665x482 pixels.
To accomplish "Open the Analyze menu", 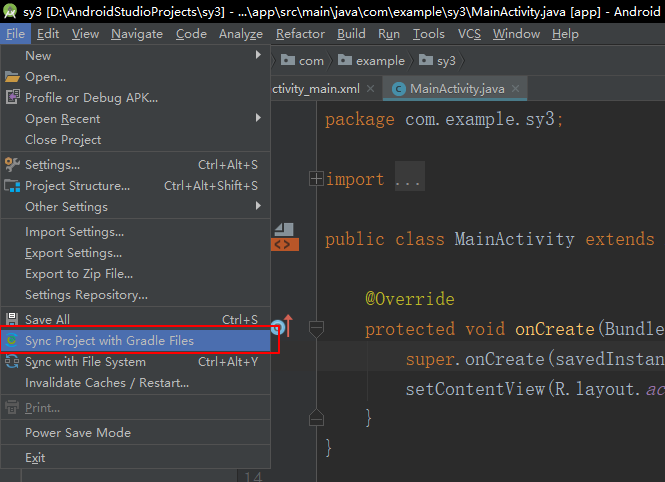I will click(x=241, y=34).
